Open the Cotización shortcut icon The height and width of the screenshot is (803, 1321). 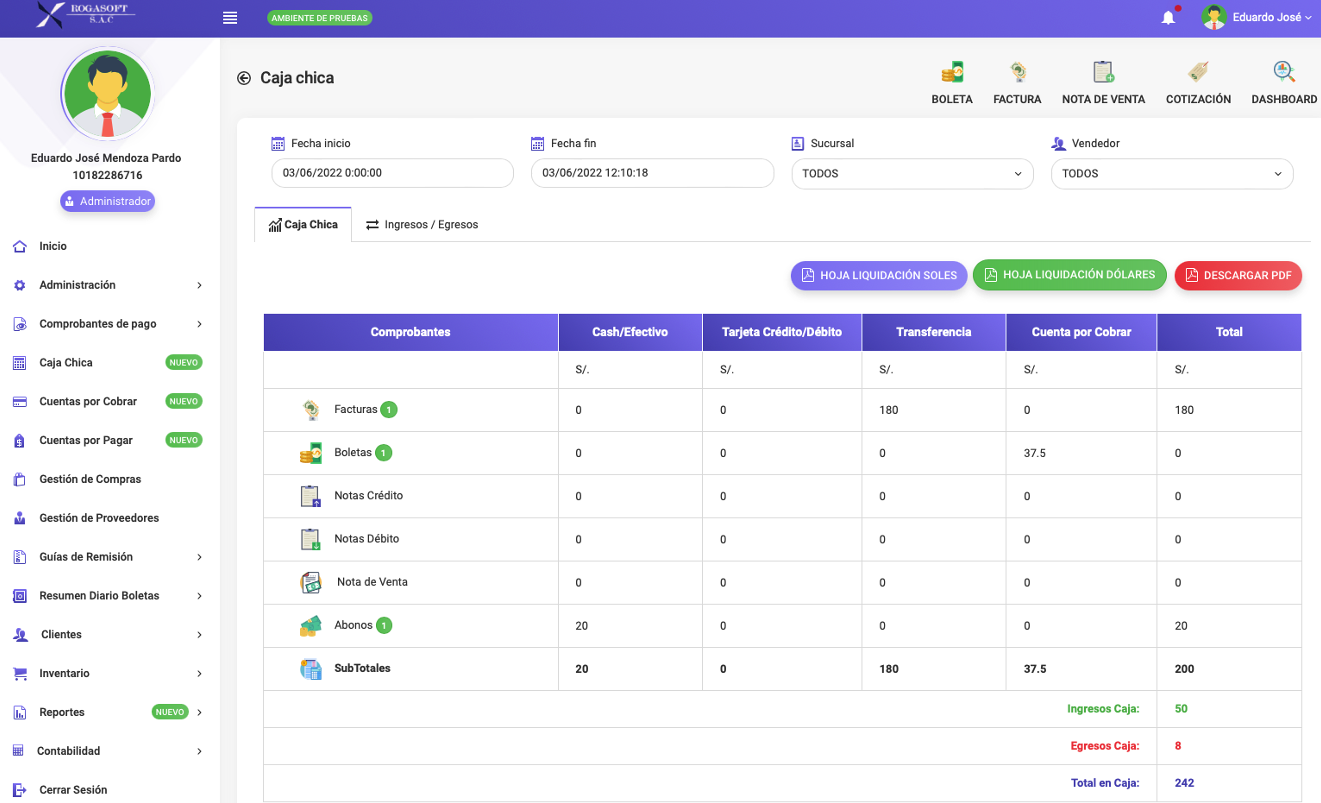(1198, 73)
